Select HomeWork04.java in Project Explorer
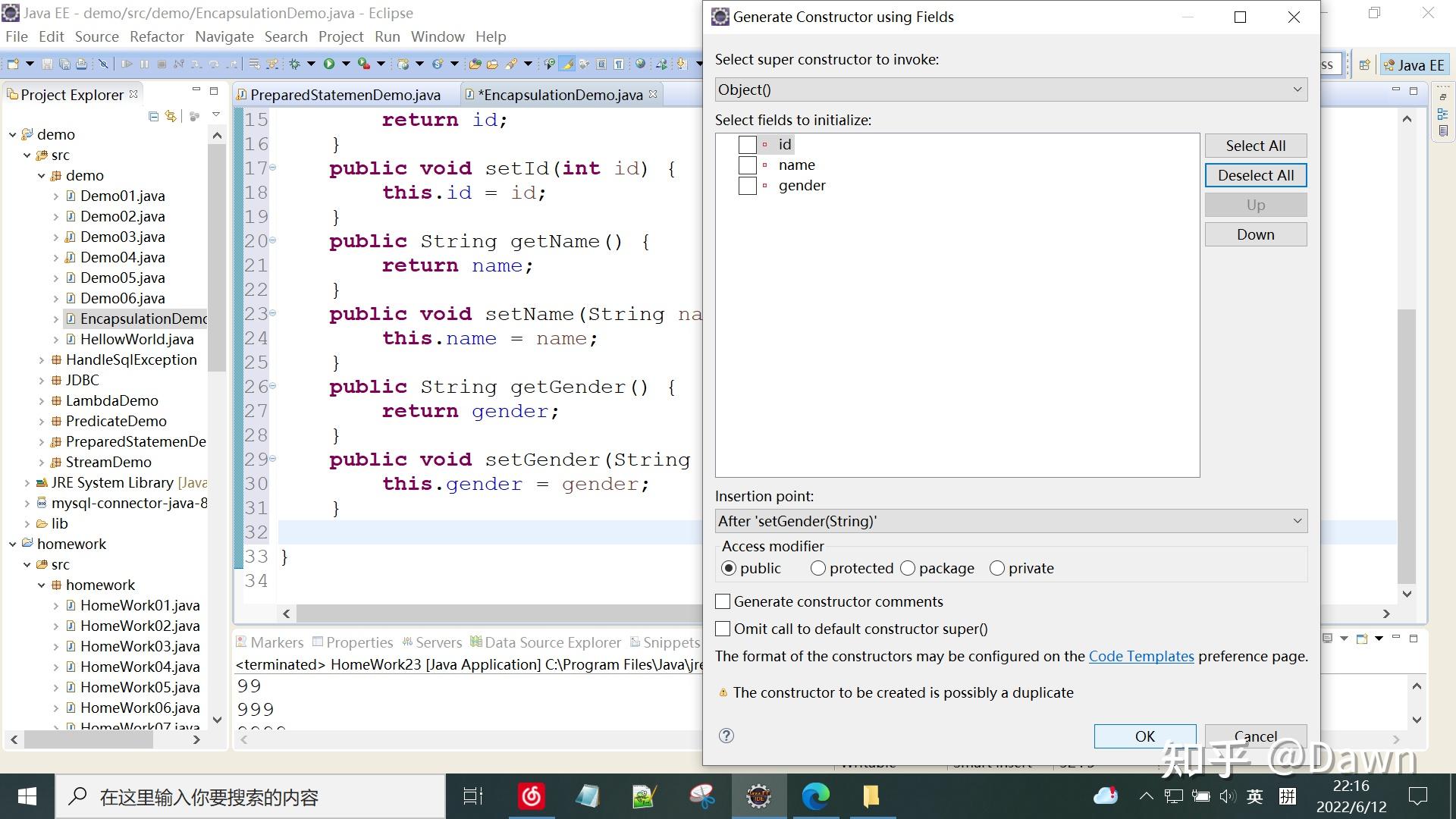The height and width of the screenshot is (819, 1456). click(x=140, y=667)
